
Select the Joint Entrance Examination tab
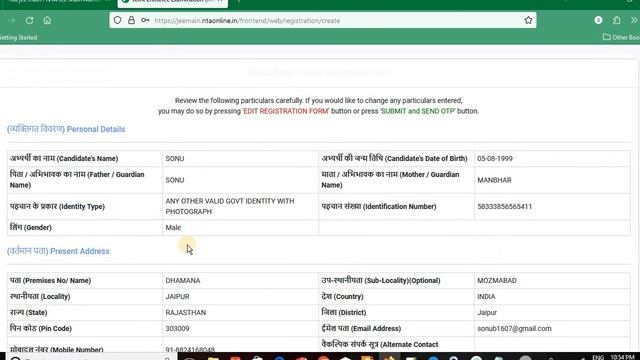(x=173, y=2)
